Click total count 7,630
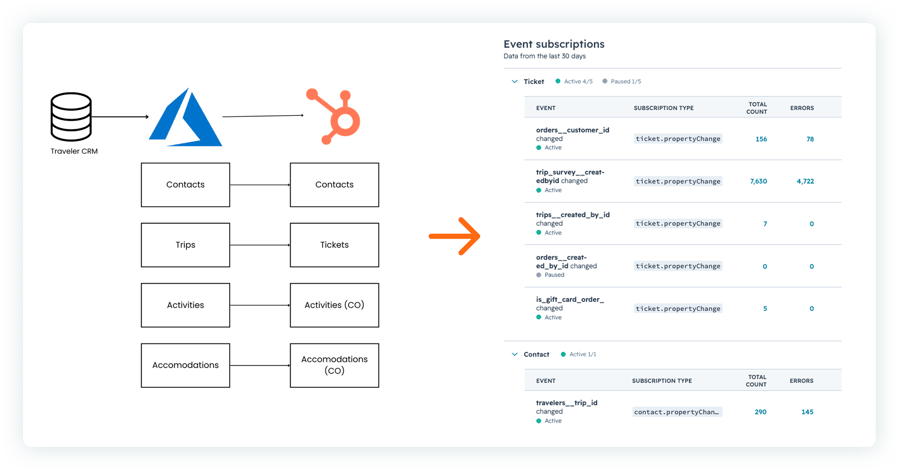This screenshot has width=900, height=471. point(758,181)
